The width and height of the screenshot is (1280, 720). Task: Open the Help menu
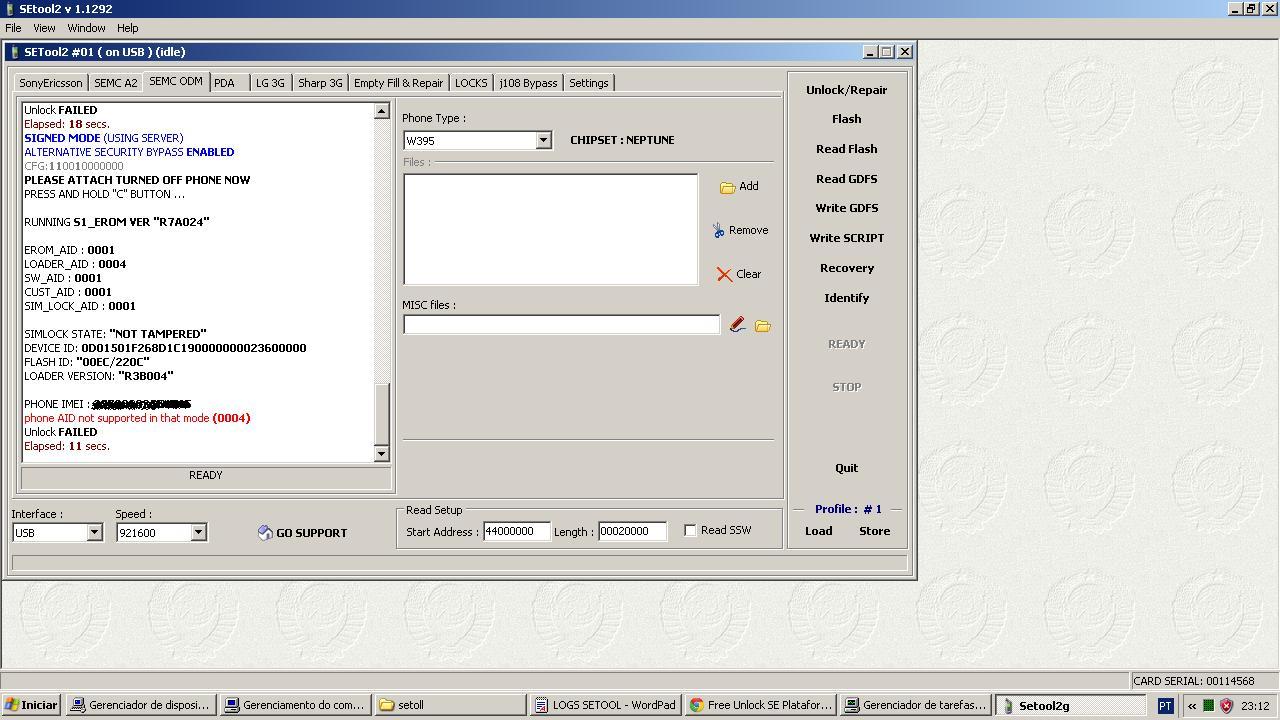click(x=127, y=28)
